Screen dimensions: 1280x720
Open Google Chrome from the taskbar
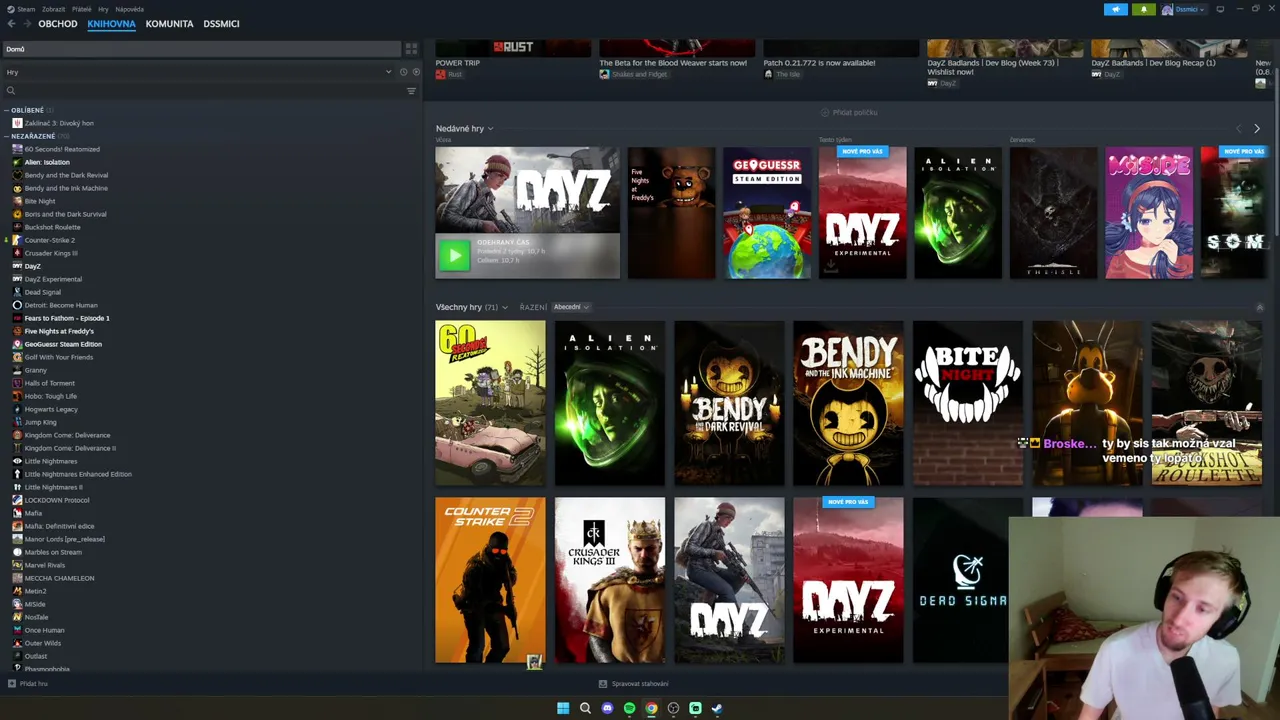(651, 708)
